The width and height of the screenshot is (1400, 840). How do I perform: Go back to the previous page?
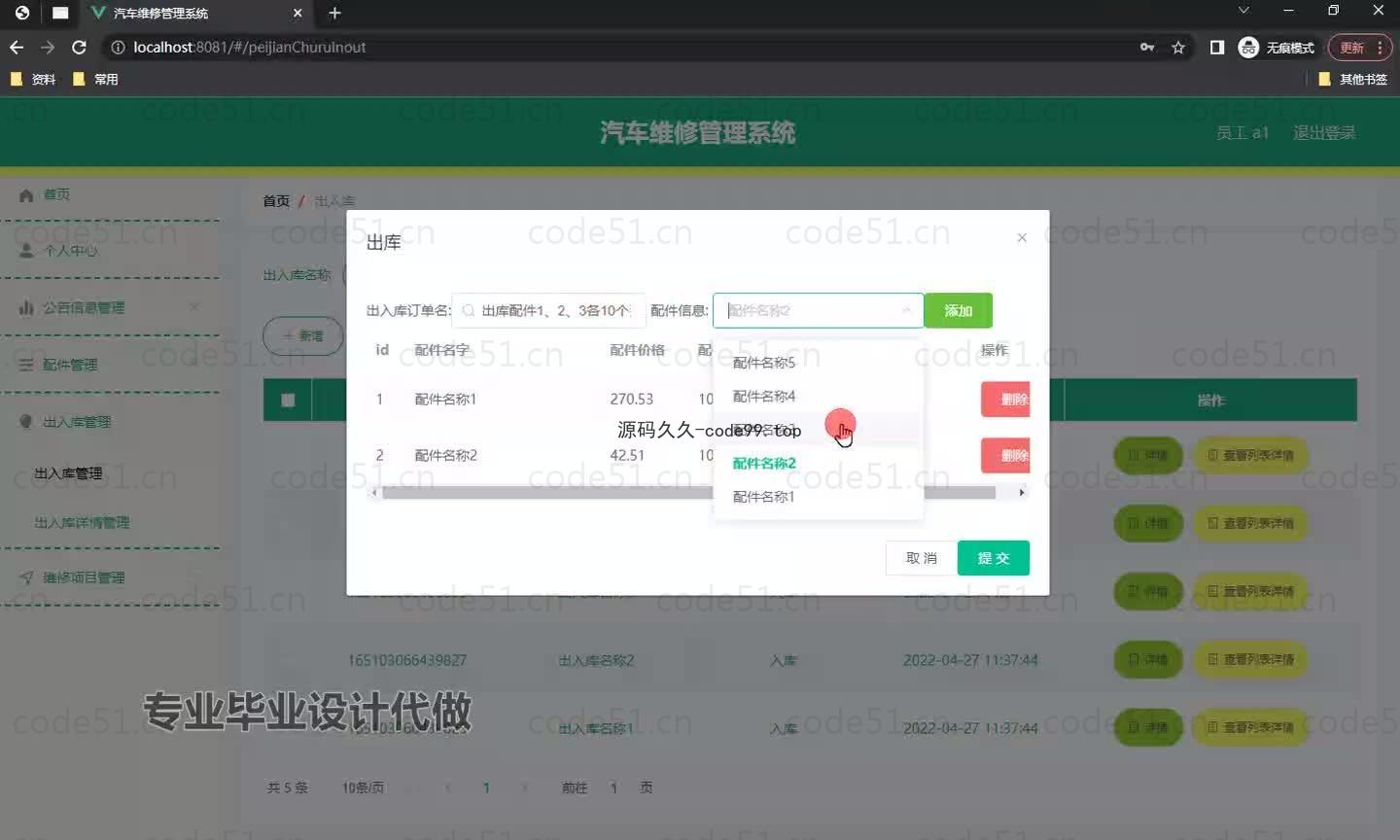[17, 47]
